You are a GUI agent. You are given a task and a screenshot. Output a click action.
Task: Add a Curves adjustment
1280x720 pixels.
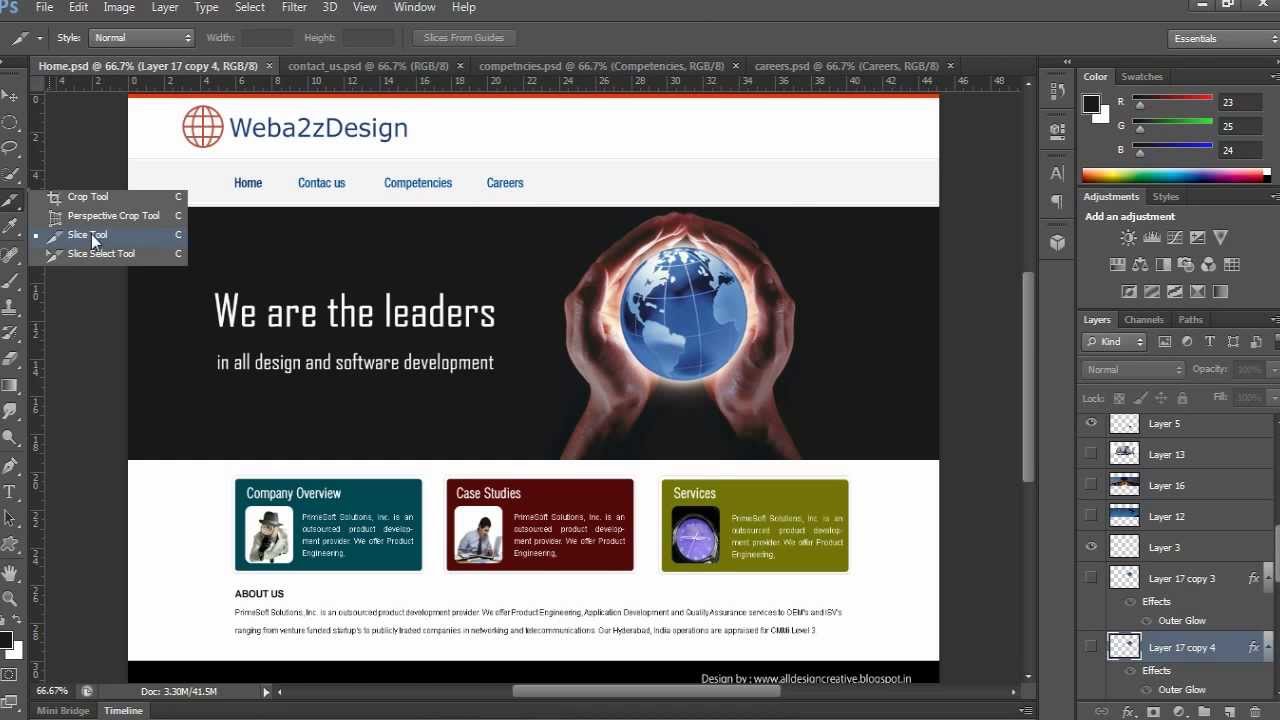click(1174, 238)
